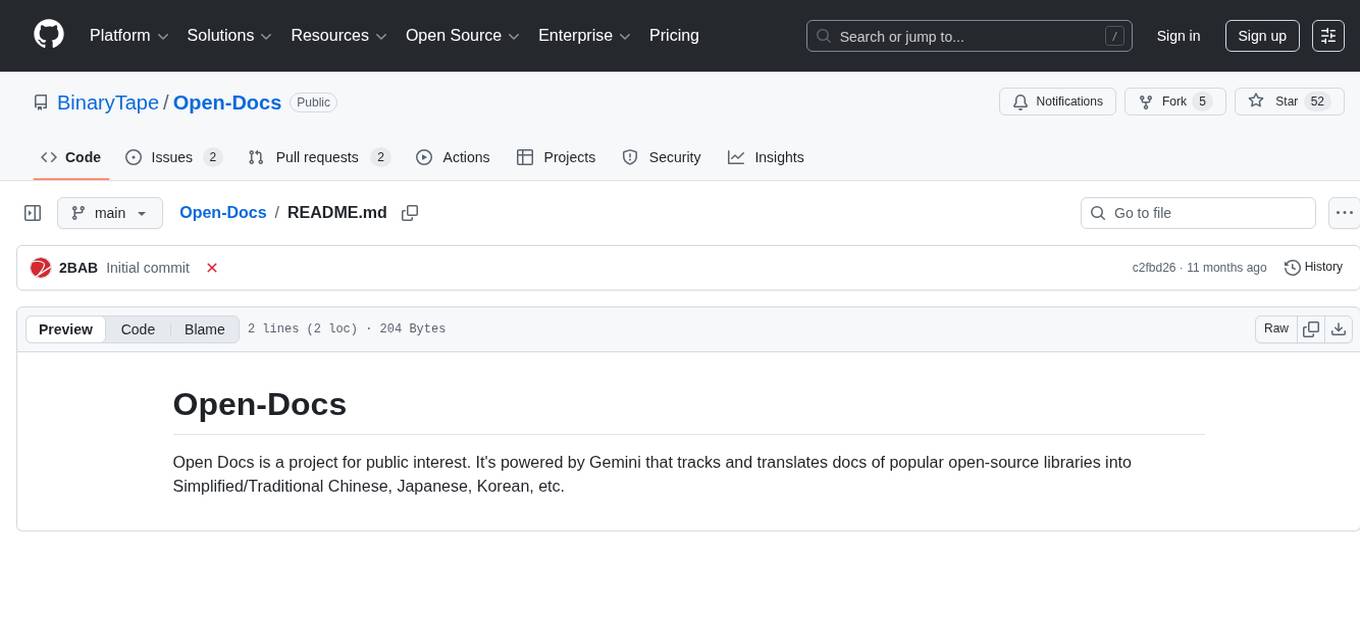Image resolution: width=1360 pixels, height=626 pixels.
Task: Check the failed commit status X
Action: coord(211,267)
